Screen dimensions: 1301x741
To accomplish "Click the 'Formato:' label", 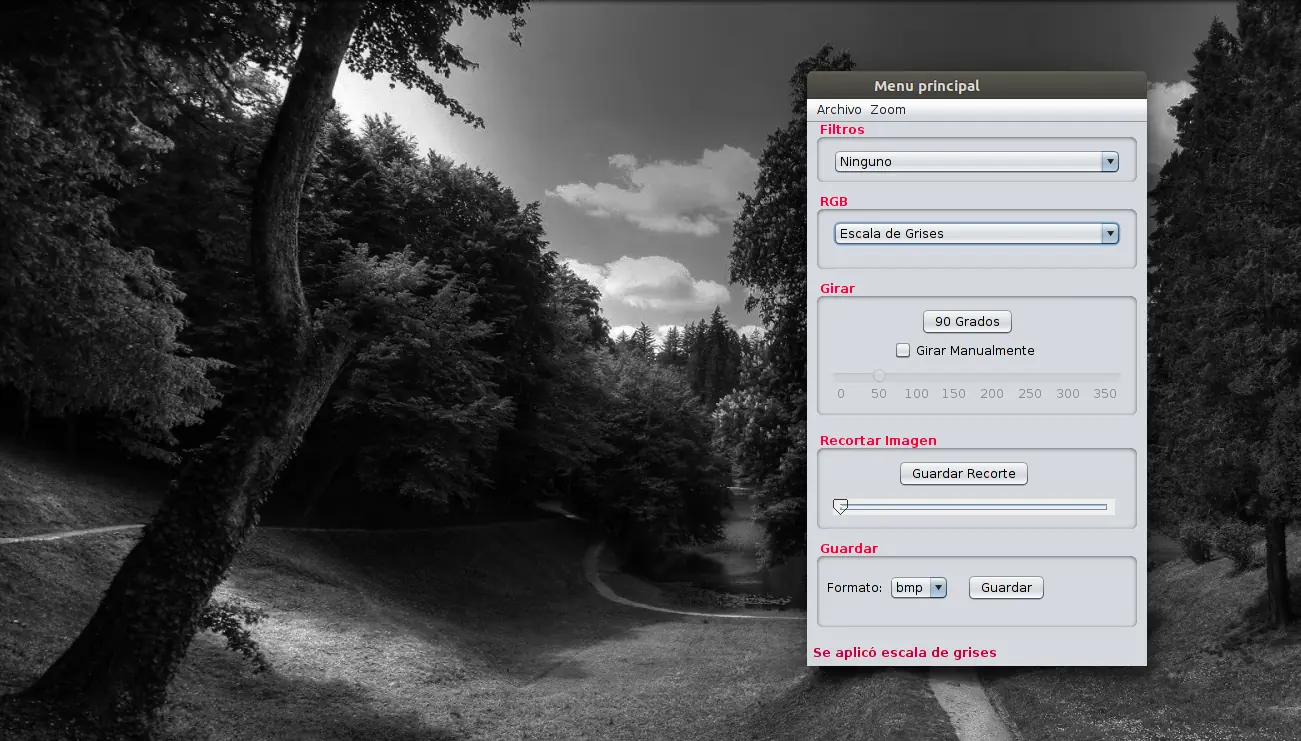I will [x=854, y=588].
